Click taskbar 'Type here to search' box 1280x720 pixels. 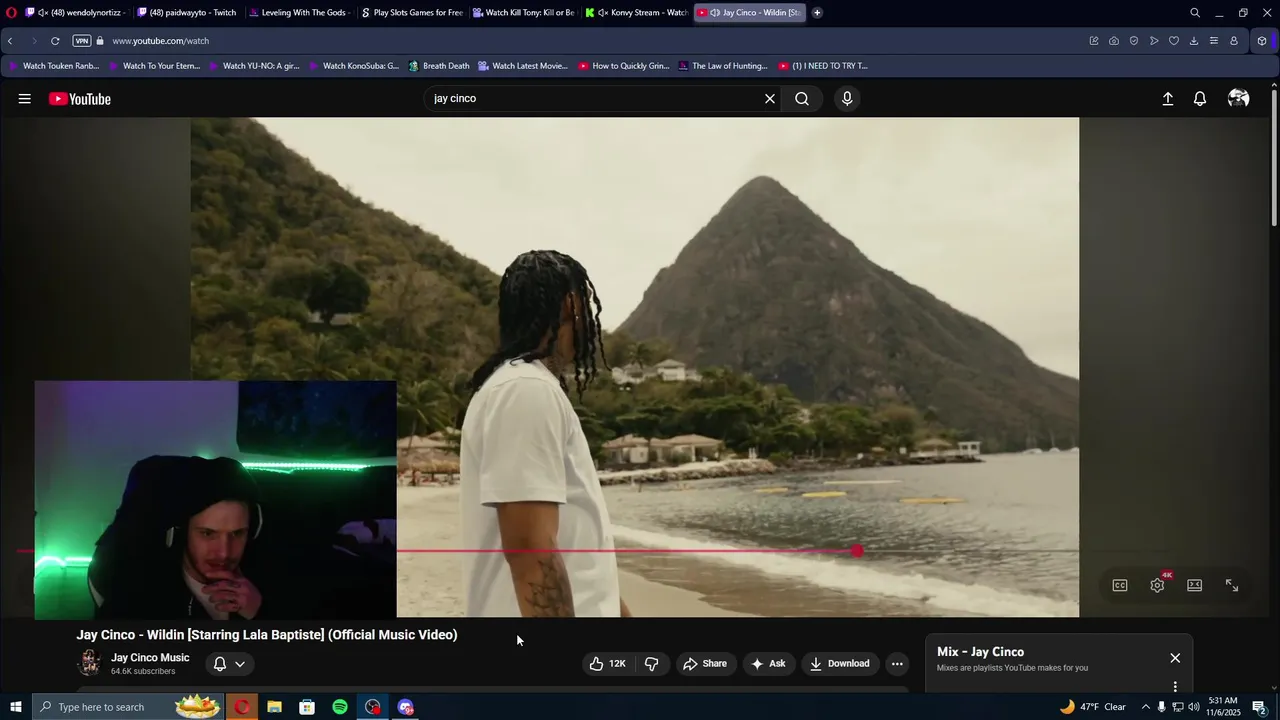pos(128,707)
